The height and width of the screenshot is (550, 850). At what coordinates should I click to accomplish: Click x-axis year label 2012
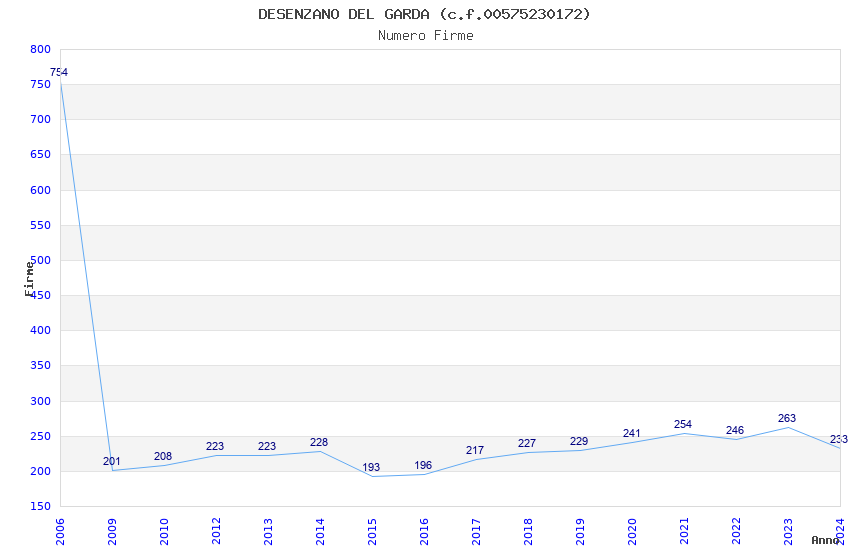216,532
